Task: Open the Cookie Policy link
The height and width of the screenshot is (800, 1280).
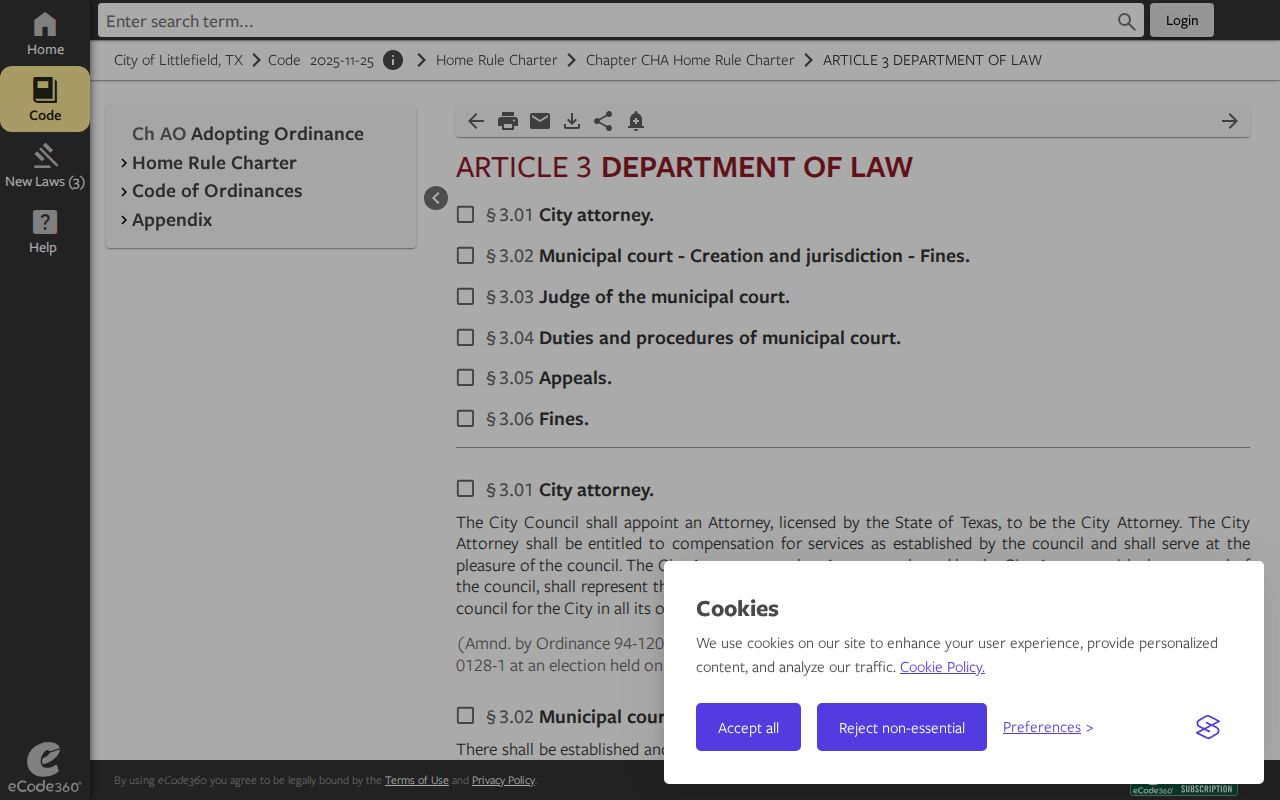Action: [x=942, y=667]
